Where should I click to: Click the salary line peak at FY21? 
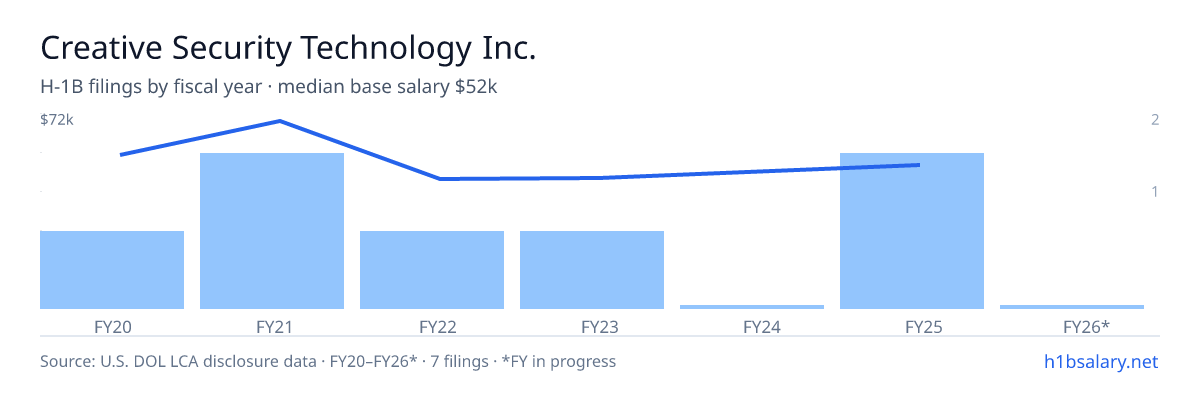[279, 121]
